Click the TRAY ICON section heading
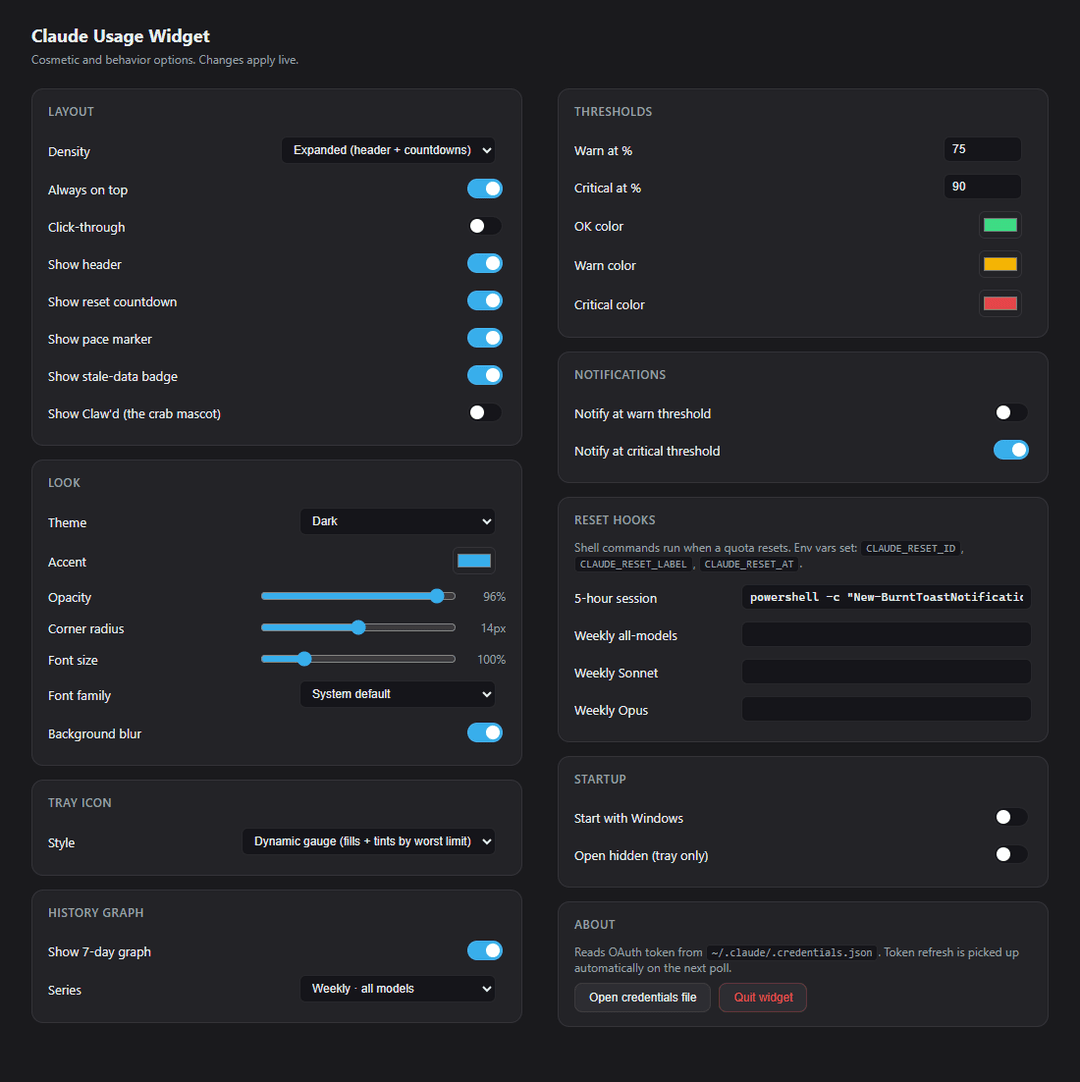1080x1082 pixels. (79, 803)
